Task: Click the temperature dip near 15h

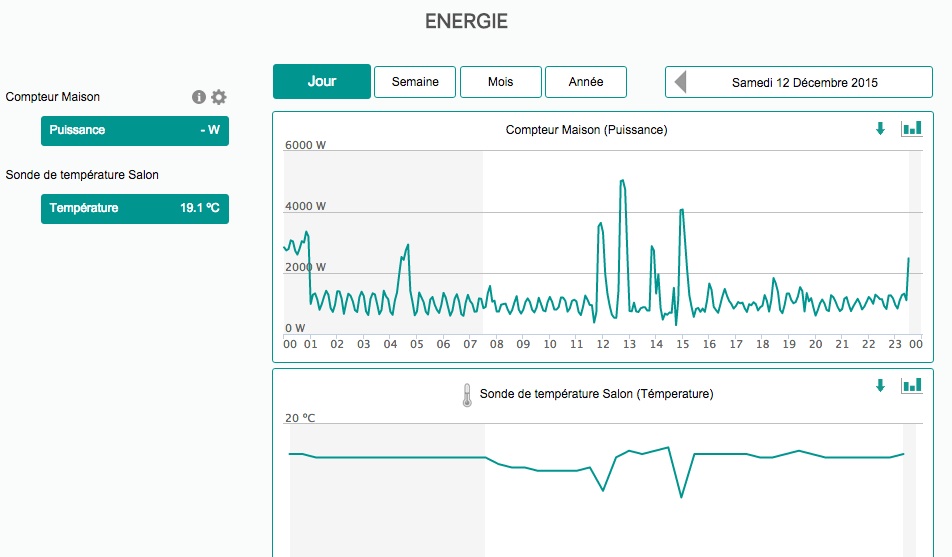Action: pos(681,496)
